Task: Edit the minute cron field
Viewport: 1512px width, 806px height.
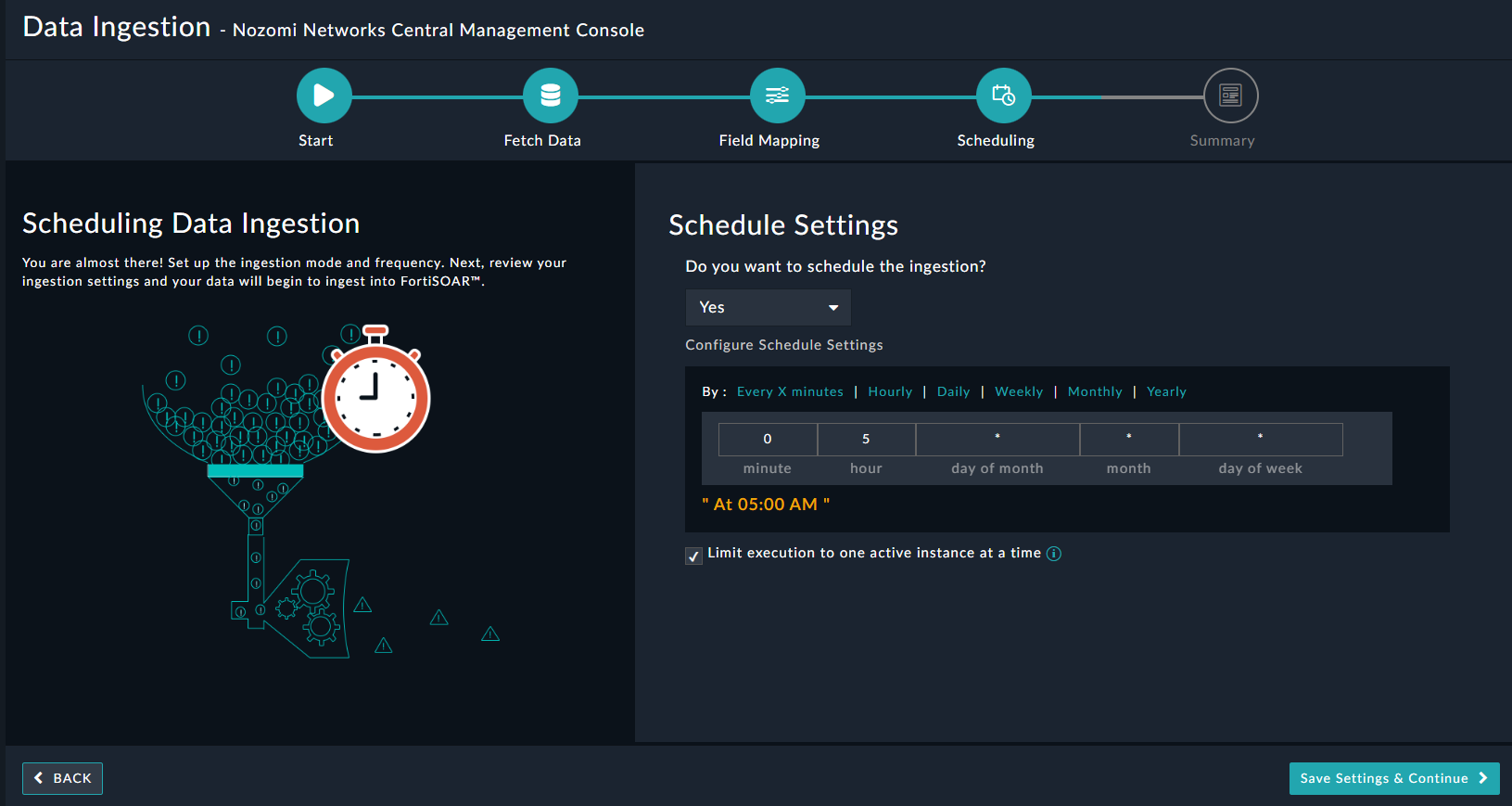Action: pos(768,440)
